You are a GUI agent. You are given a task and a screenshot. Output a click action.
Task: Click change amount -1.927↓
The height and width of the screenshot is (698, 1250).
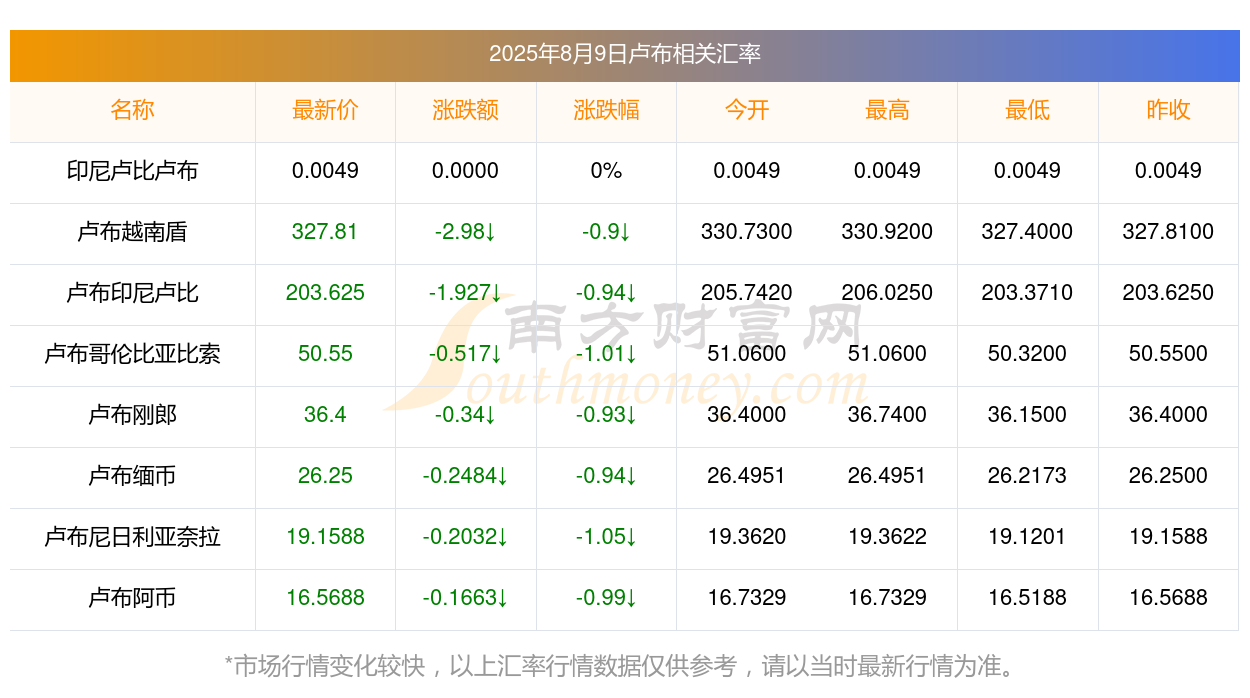click(x=466, y=293)
